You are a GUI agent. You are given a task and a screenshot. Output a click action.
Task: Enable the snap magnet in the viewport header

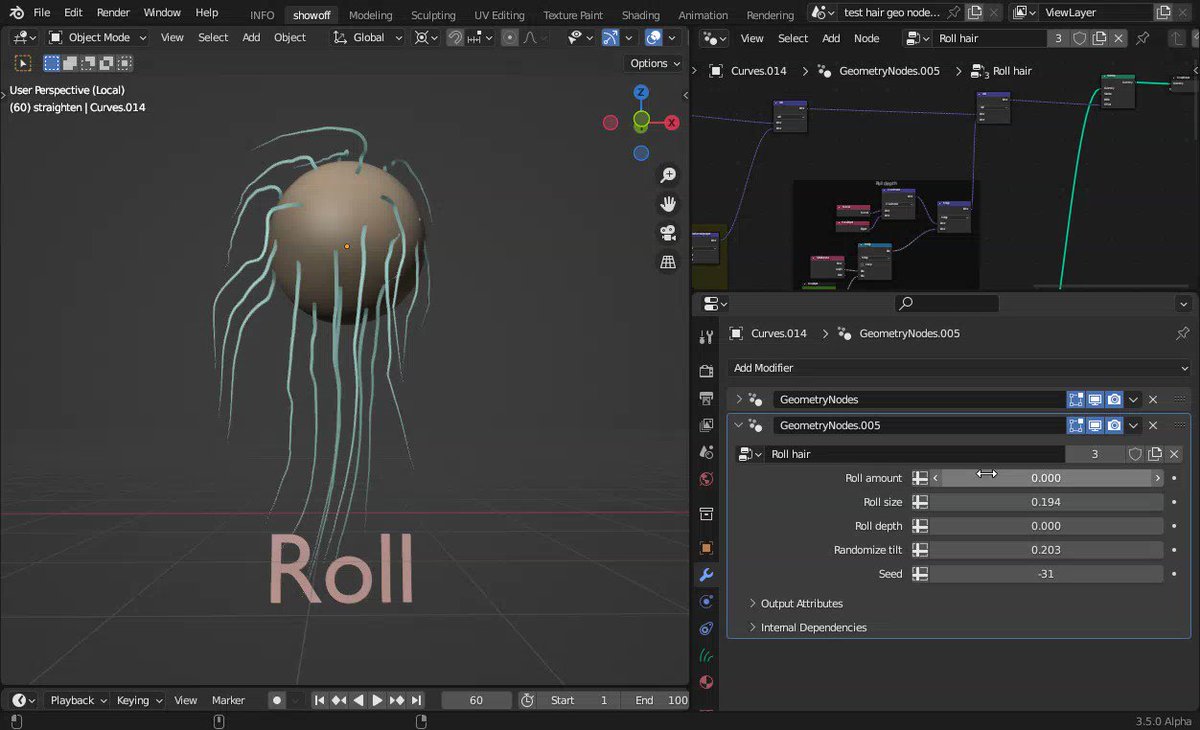coord(455,37)
